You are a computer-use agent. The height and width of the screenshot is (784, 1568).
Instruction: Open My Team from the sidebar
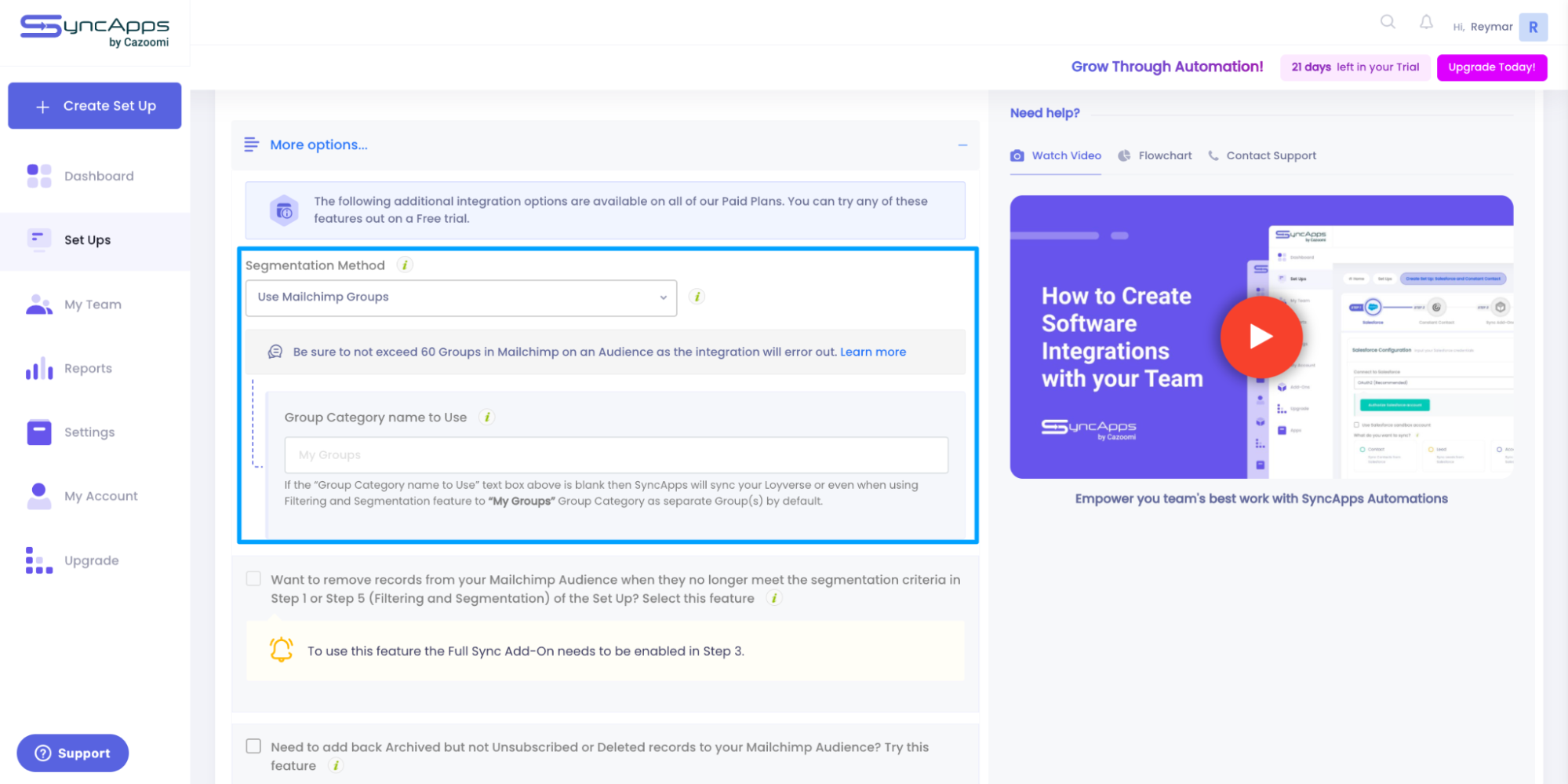coord(95,304)
